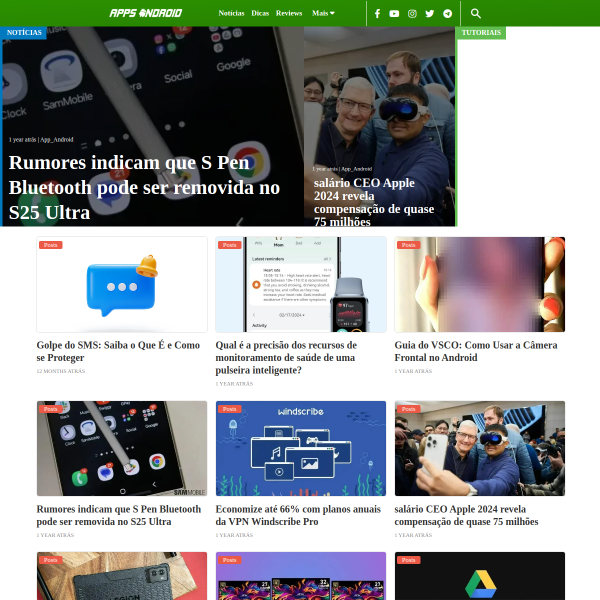Click '12 MONTHS ATRÁS' under Golpe do SMS
600x600 pixels.
click(x=61, y=371)
